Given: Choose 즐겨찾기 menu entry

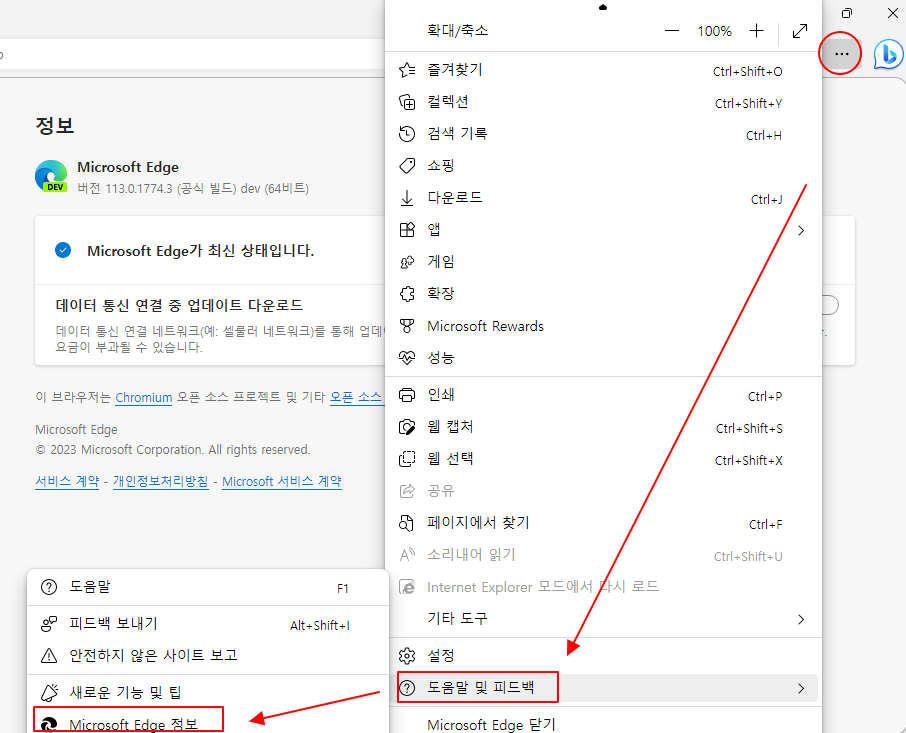Looking at the screenshot, I should tap(603, 70).
